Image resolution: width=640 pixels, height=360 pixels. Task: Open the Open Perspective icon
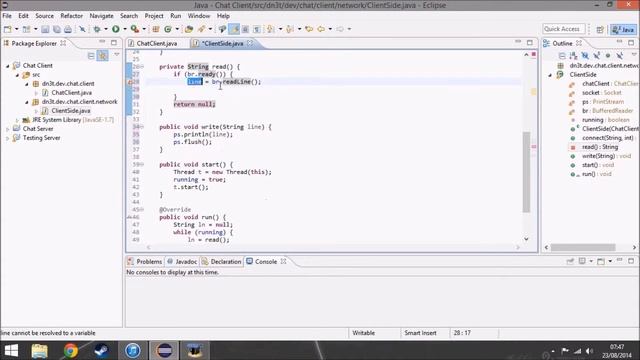(x=600, y=29)
